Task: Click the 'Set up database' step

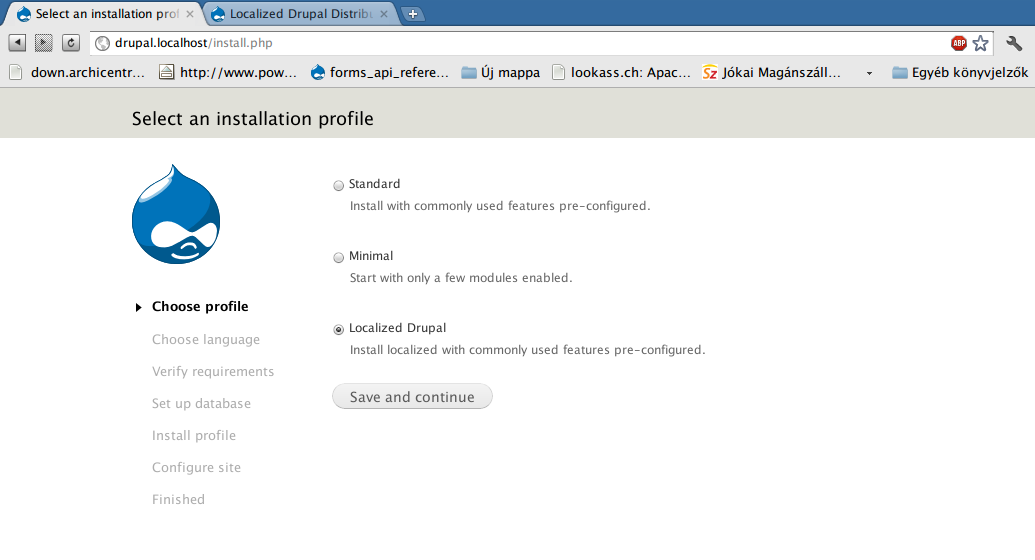Action: click(x=201, y=403)
